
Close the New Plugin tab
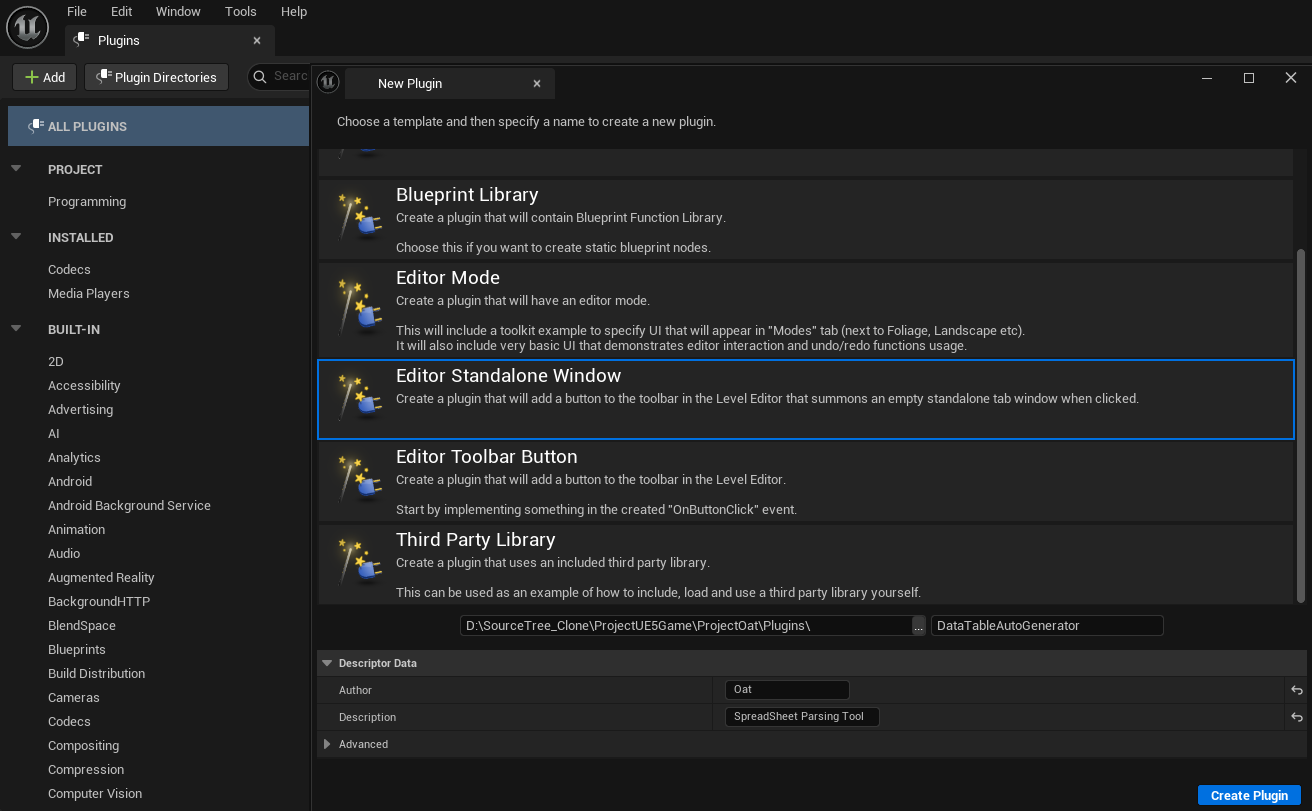coord(537,84)
